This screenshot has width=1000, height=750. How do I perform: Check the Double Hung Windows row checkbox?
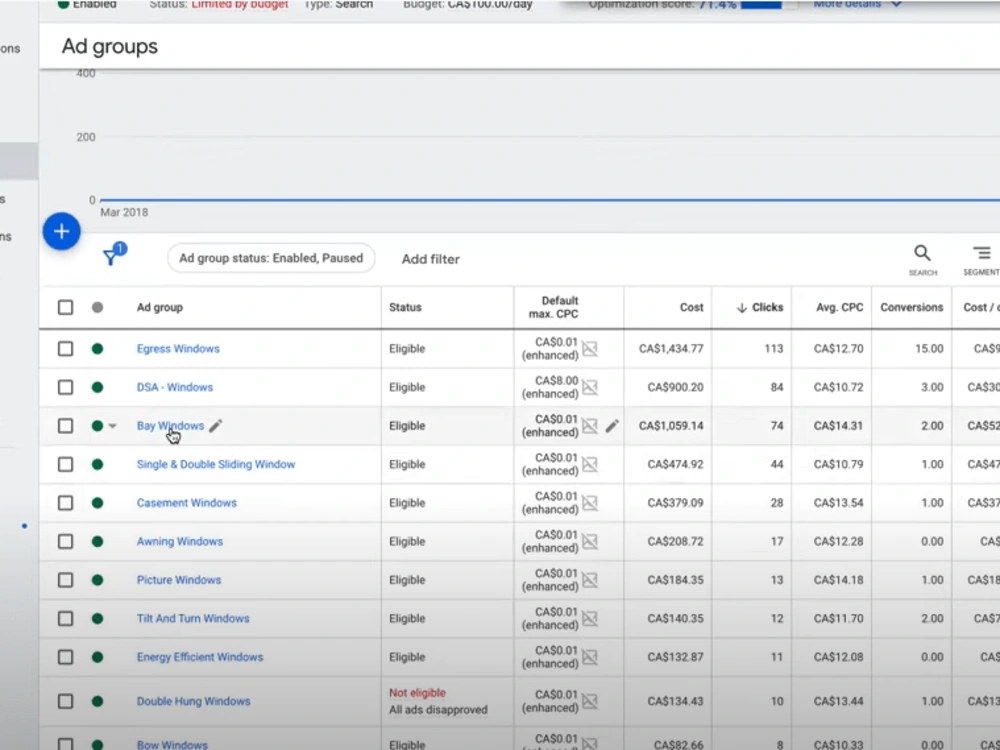[x=65, y=702]
